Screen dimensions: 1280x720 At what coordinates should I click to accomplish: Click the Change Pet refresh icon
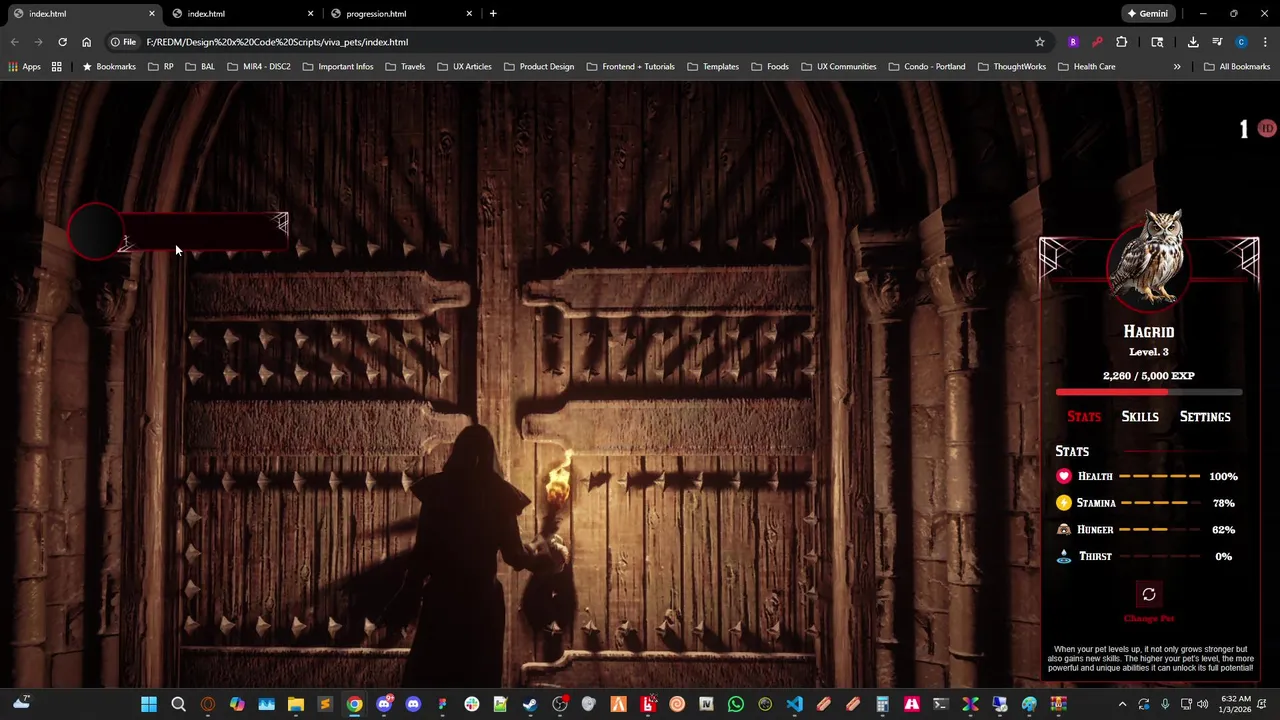click(x=1149, y=595)
